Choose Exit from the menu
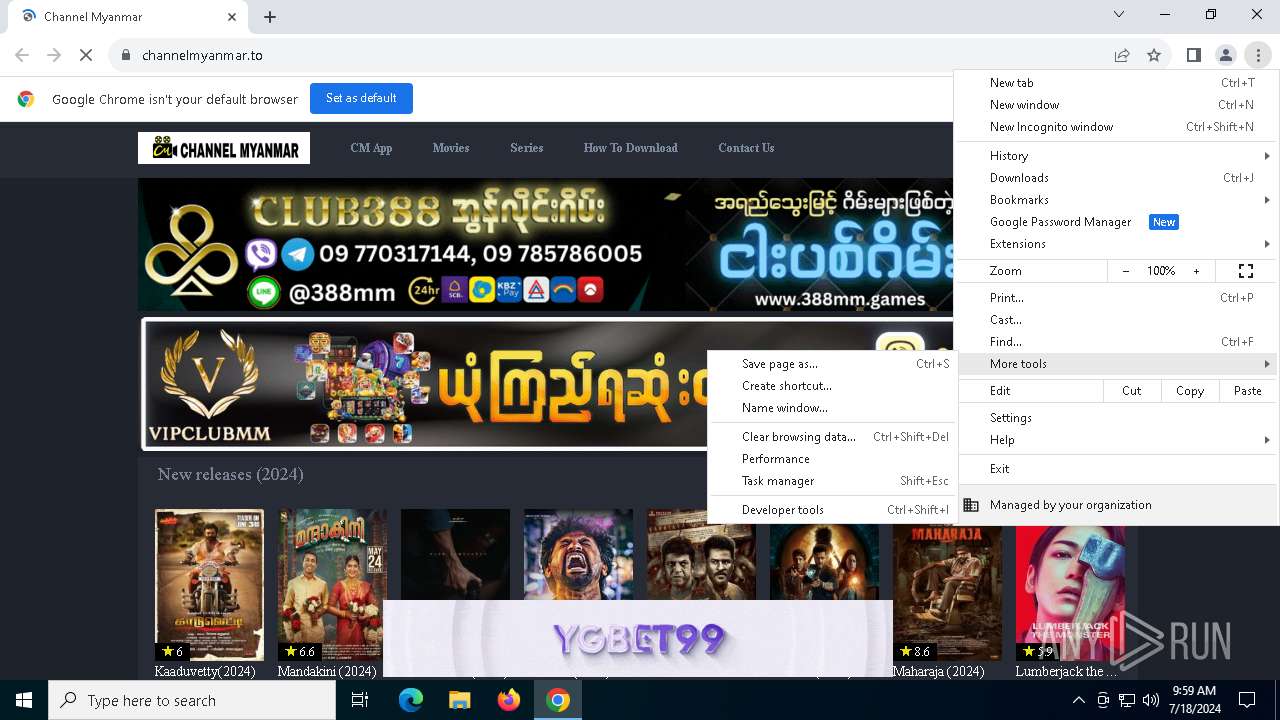This screenshot has height=720, width=1280. pyautogui.click(x=1117, y=469)
